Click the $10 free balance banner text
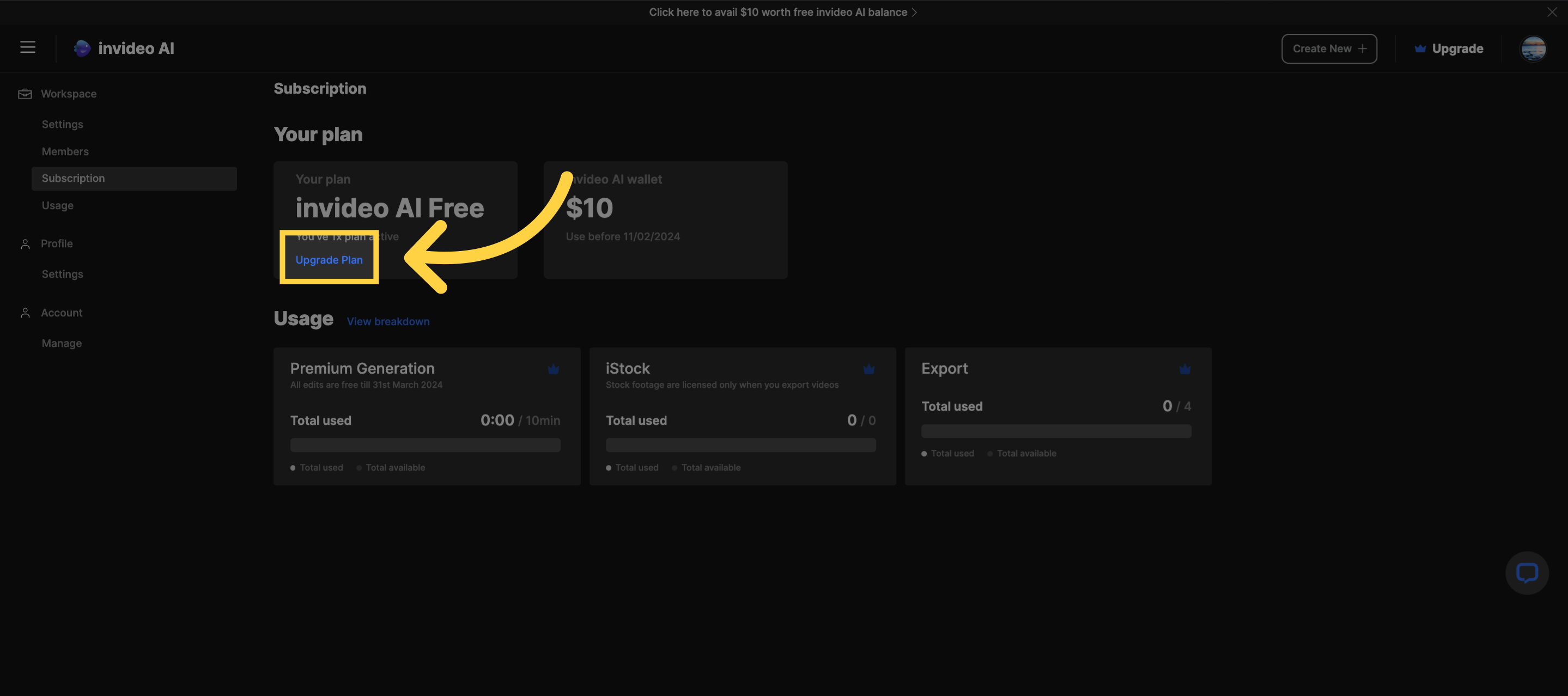The height and width of the screenshot is (696, 1568). [x=777, y=12]
